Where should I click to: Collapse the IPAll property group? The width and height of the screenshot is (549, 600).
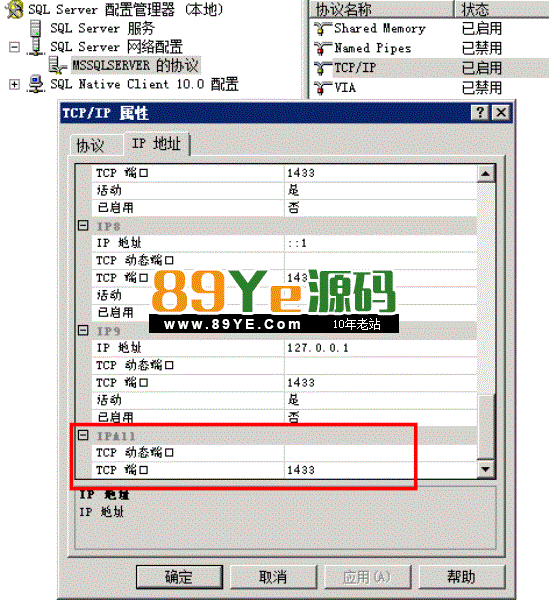[x=83, y=435]
